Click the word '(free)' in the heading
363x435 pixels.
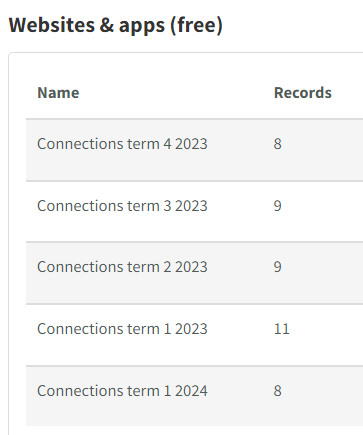(x=196, y=25)
